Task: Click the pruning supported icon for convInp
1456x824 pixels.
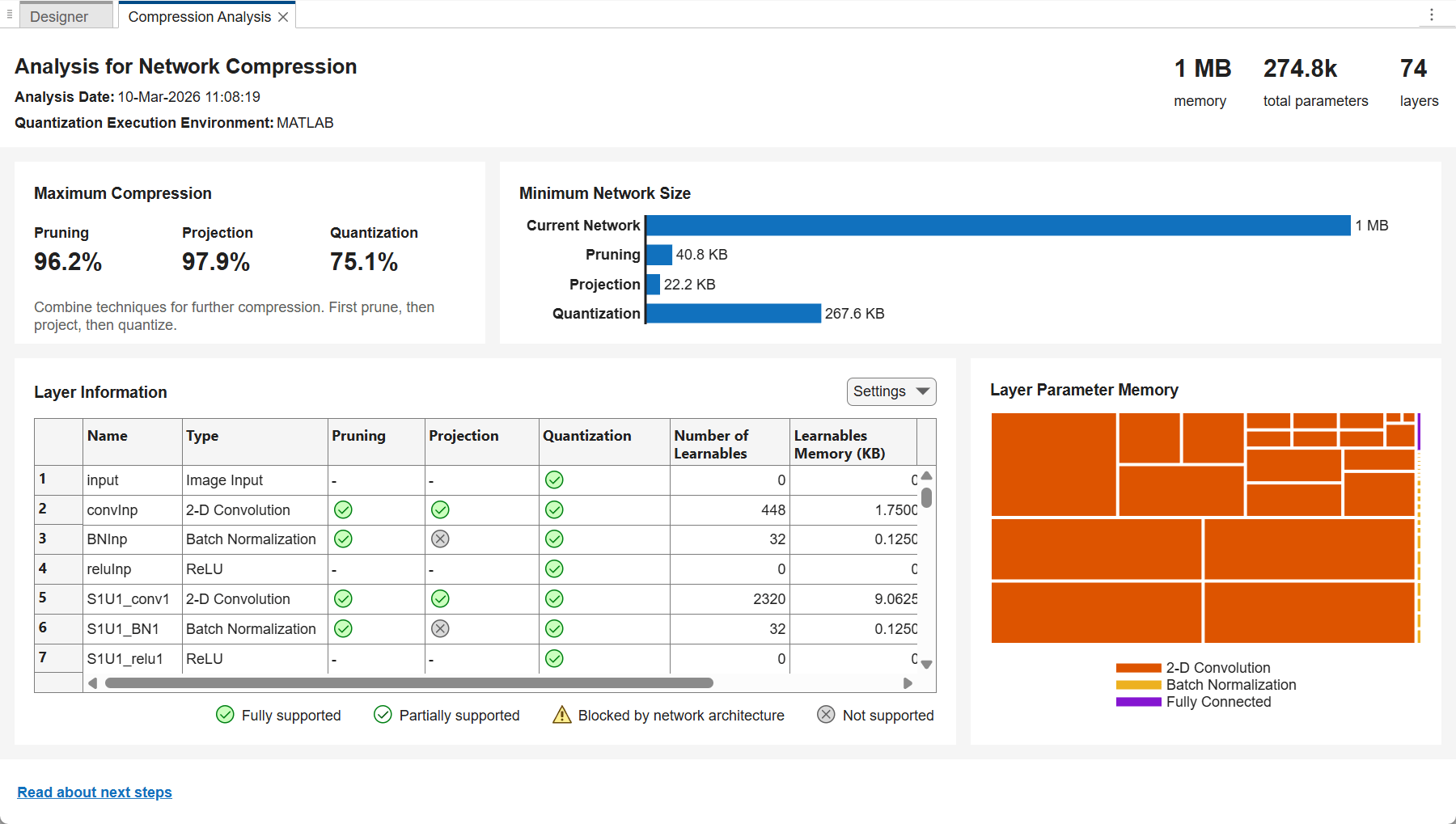Action: 343,509
